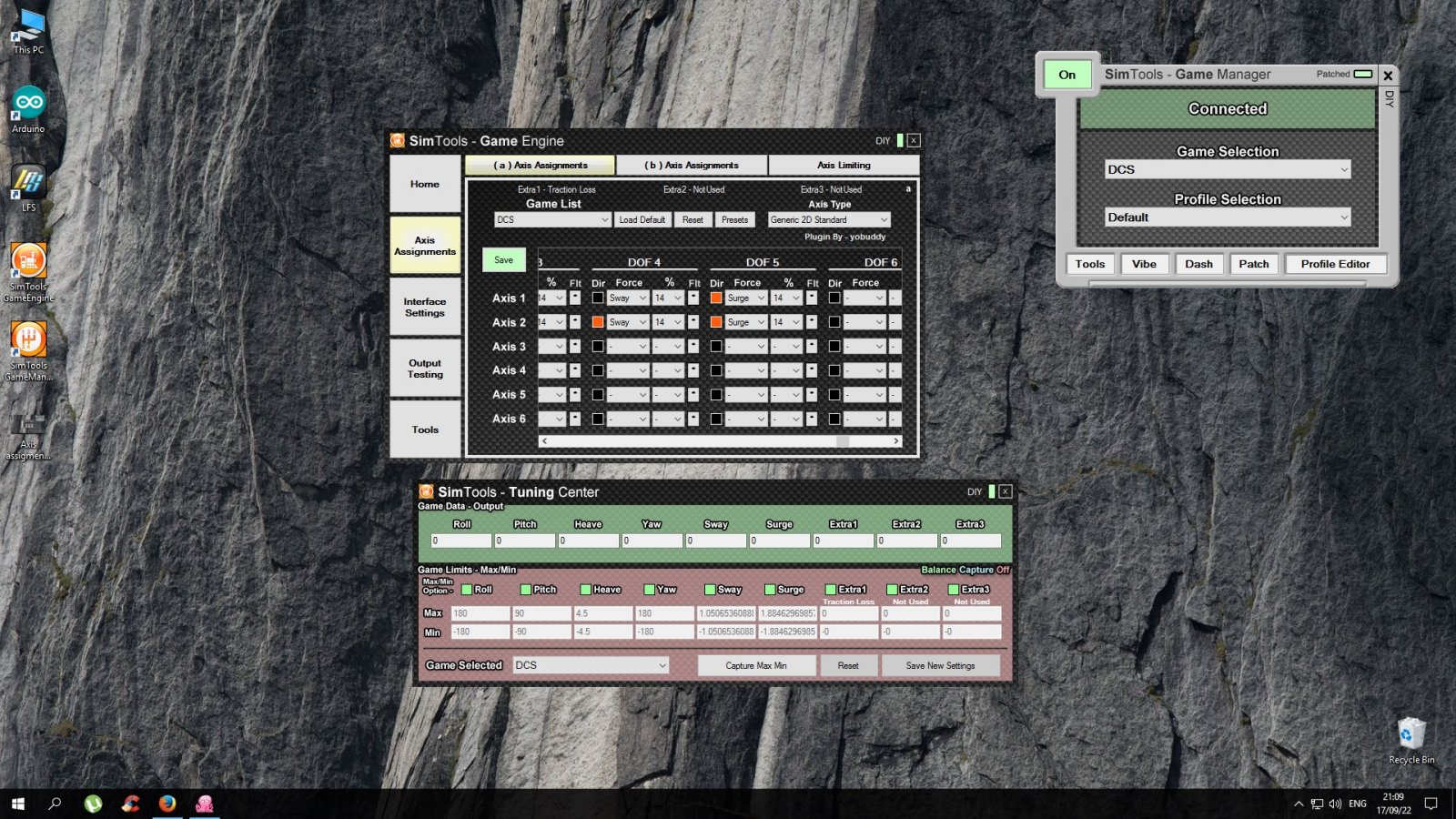This screenshot has width=1456, height=819.
Task: Open the Windows Start menu
Action: click(17, 804)
